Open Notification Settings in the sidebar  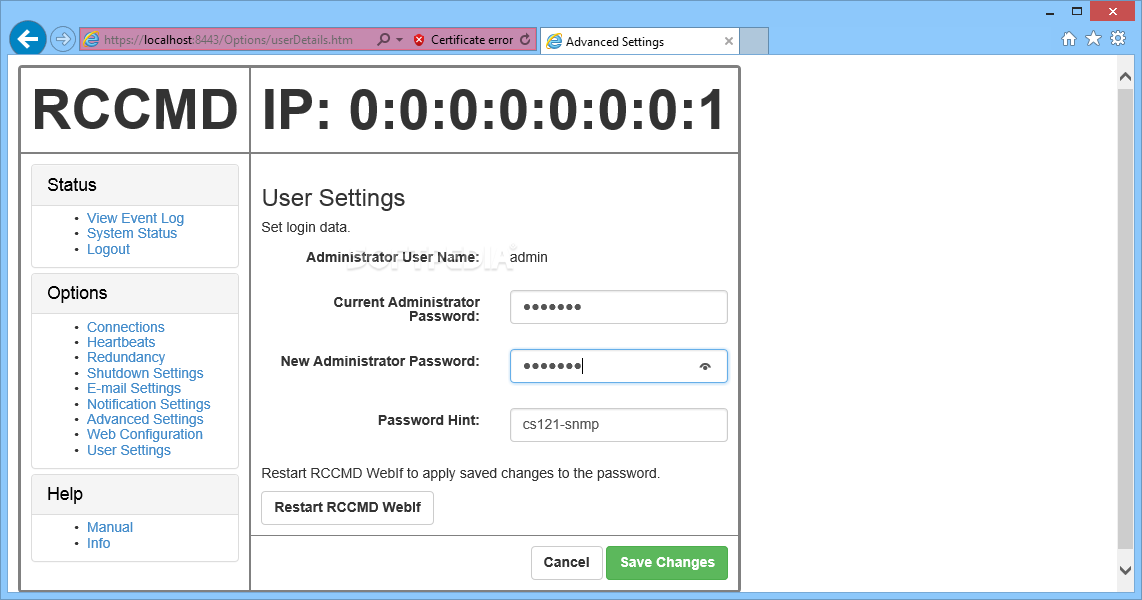pos(149,403)
